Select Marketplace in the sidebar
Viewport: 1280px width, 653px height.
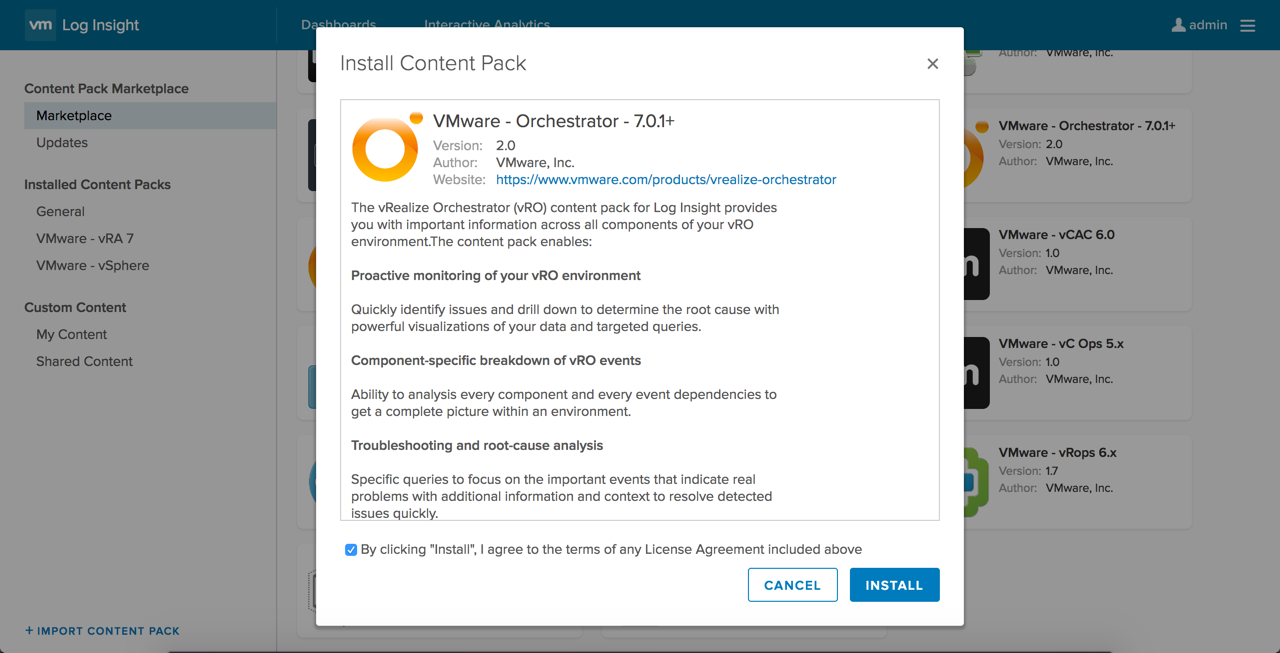(74, 116)
